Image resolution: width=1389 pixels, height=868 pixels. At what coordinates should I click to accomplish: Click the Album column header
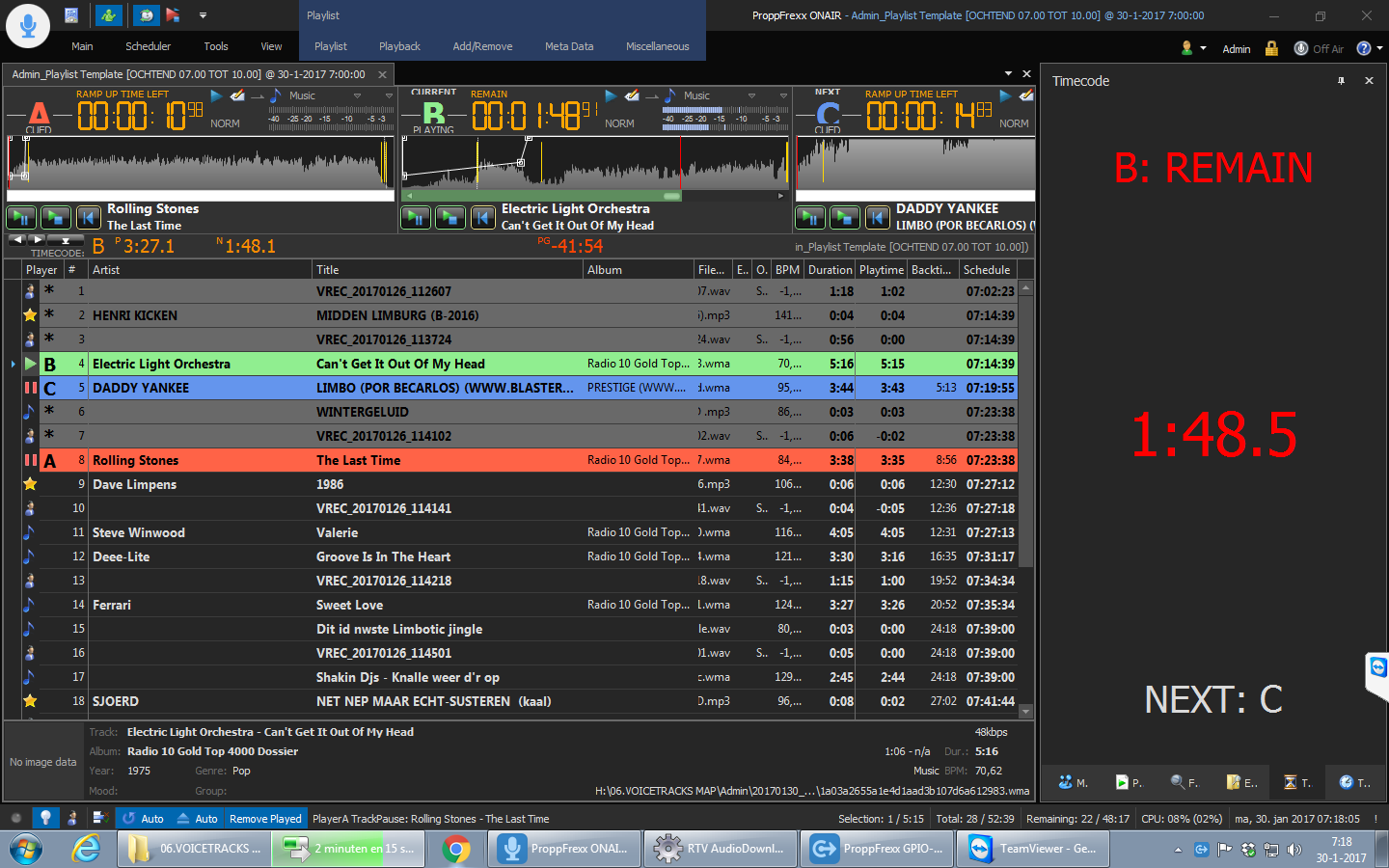pyautogui.click(x=639, y=270)
